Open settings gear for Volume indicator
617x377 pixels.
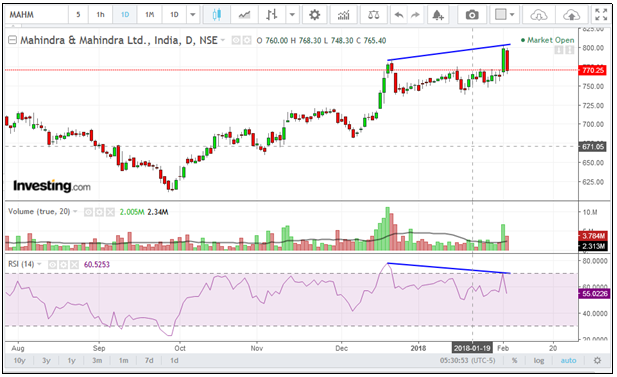(99, 212)
